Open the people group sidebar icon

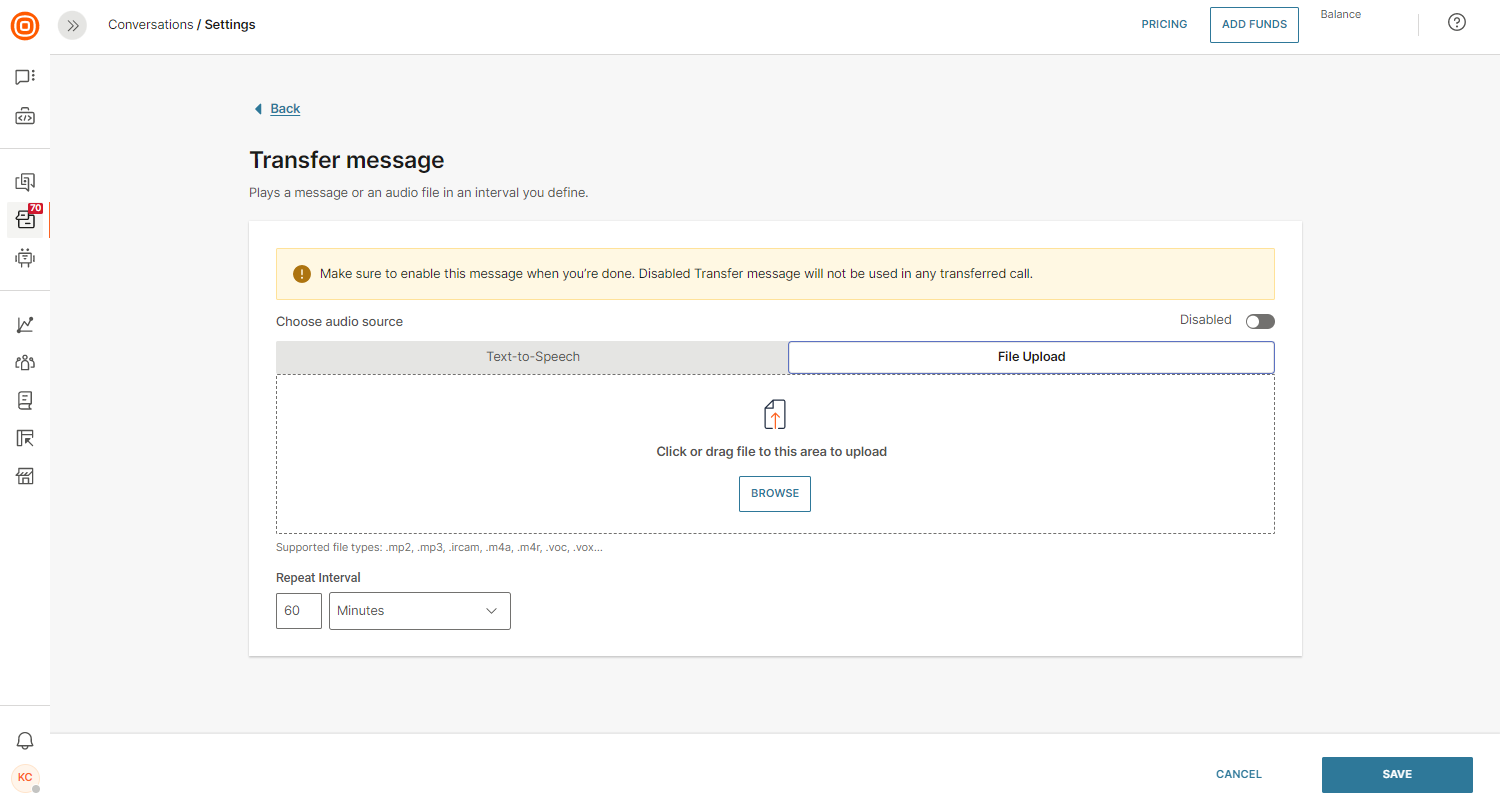coord(25,363)
